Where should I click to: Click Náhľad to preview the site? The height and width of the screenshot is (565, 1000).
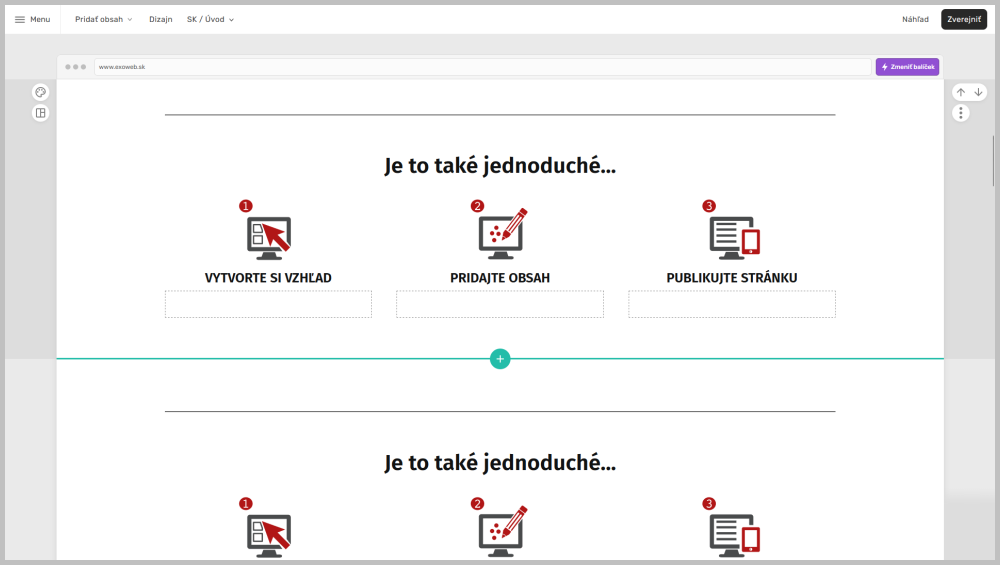click(x=915, y=19)
